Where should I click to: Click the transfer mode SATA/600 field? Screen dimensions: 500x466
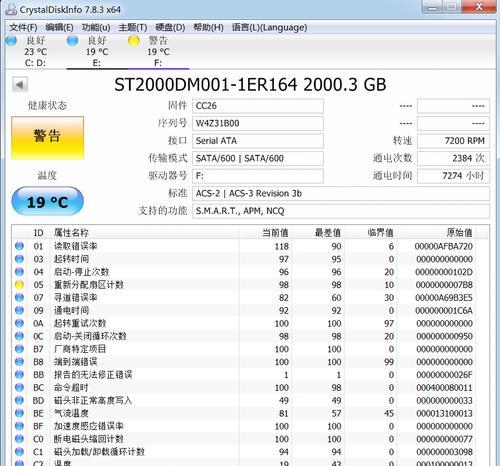[258, 159]
